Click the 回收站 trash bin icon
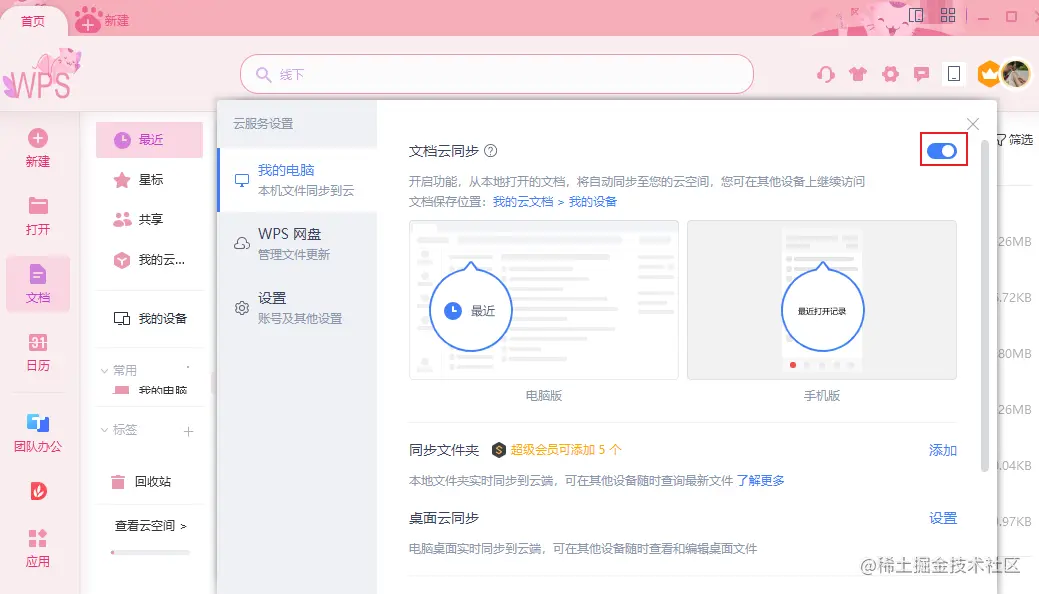 118,482
